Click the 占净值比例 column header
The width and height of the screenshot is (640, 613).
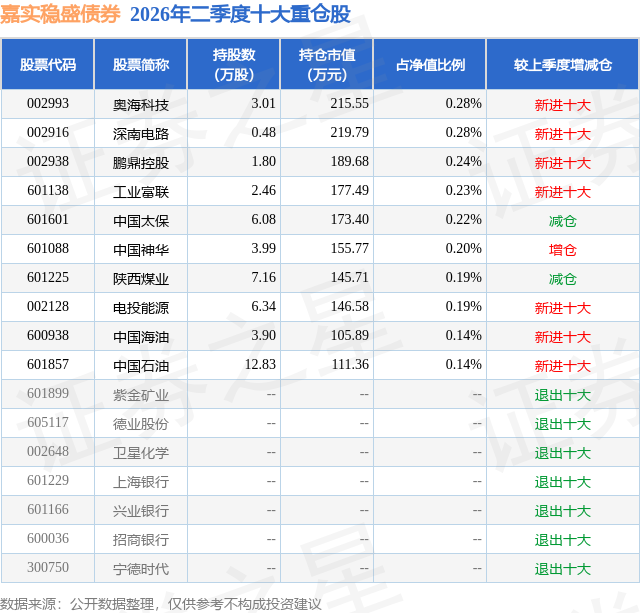430,64
